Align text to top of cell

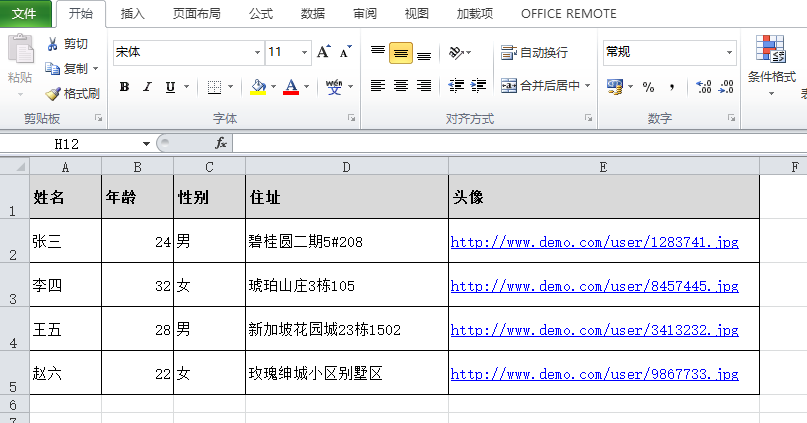click(x=378, y=52)
